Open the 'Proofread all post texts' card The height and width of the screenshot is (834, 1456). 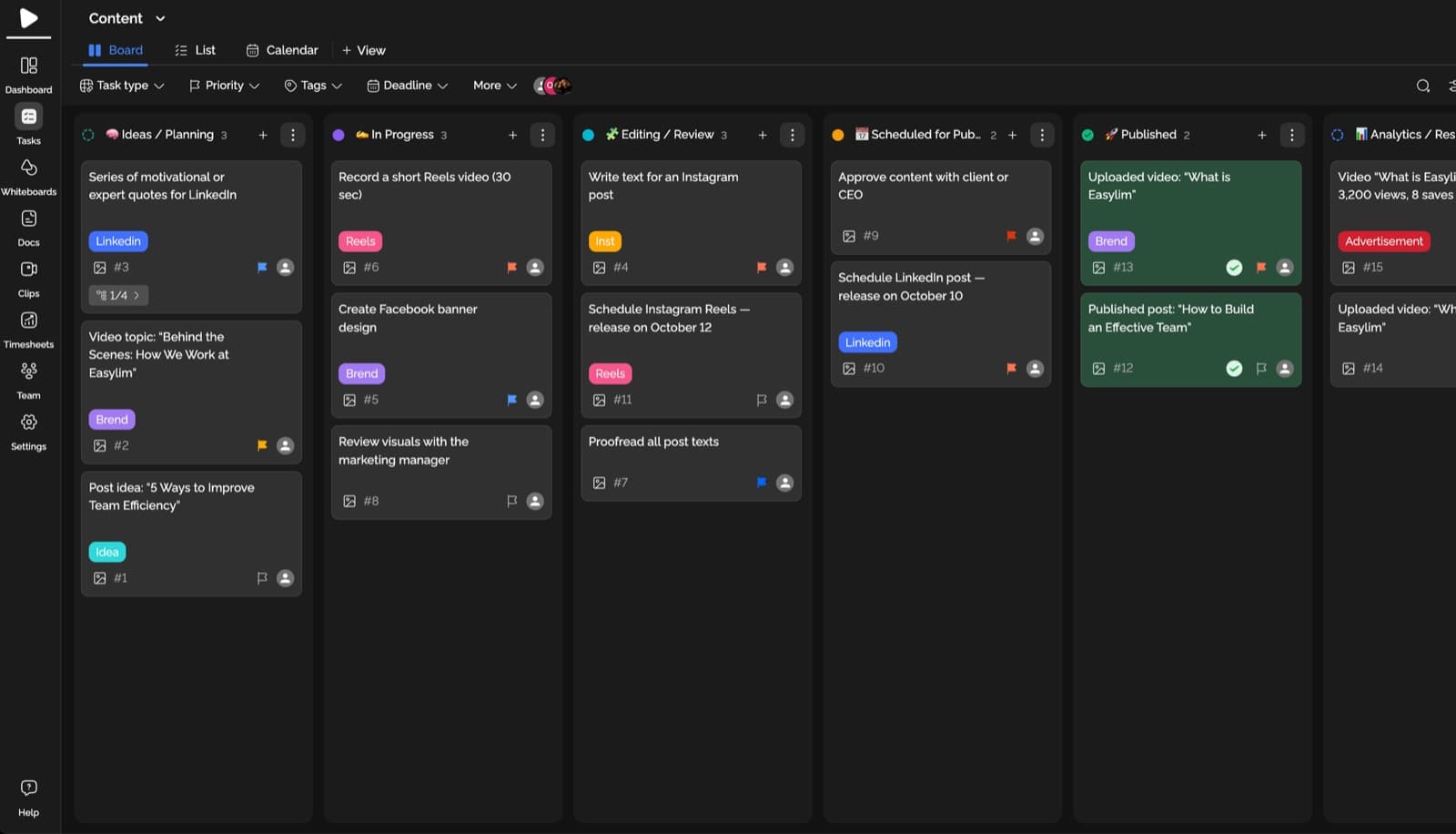(691, 463)
